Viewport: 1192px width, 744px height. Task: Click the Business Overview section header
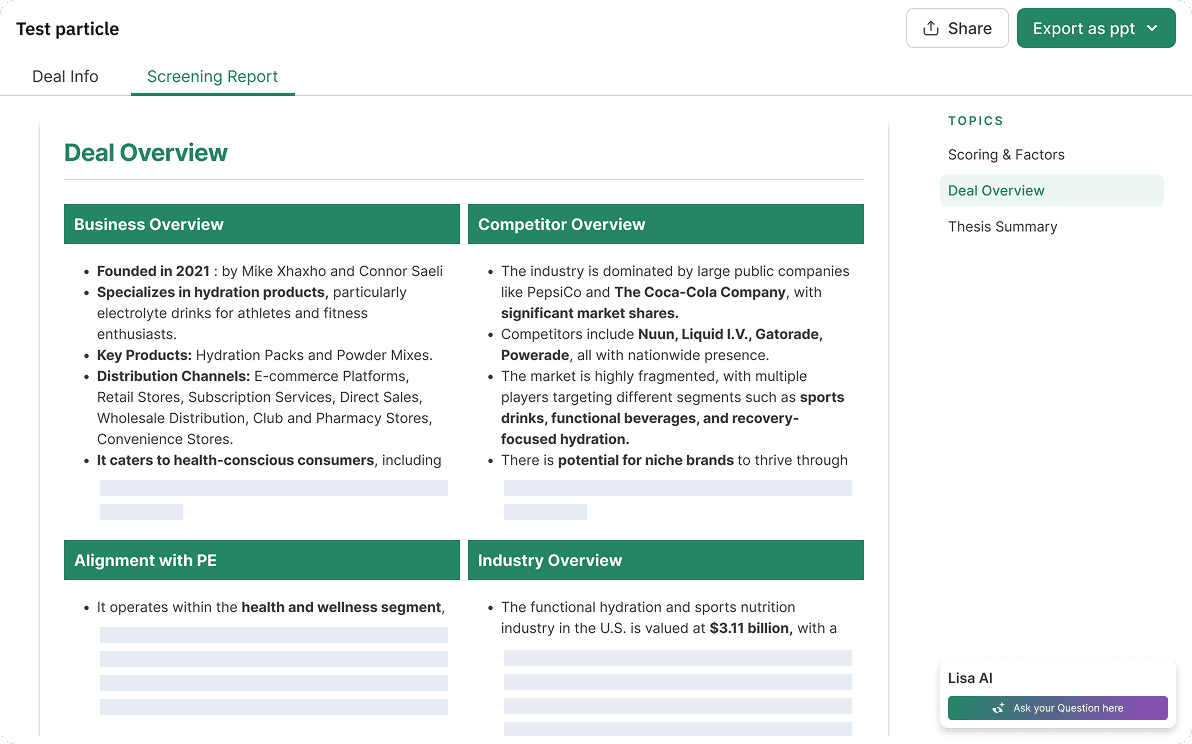click(x=262, y=224)
